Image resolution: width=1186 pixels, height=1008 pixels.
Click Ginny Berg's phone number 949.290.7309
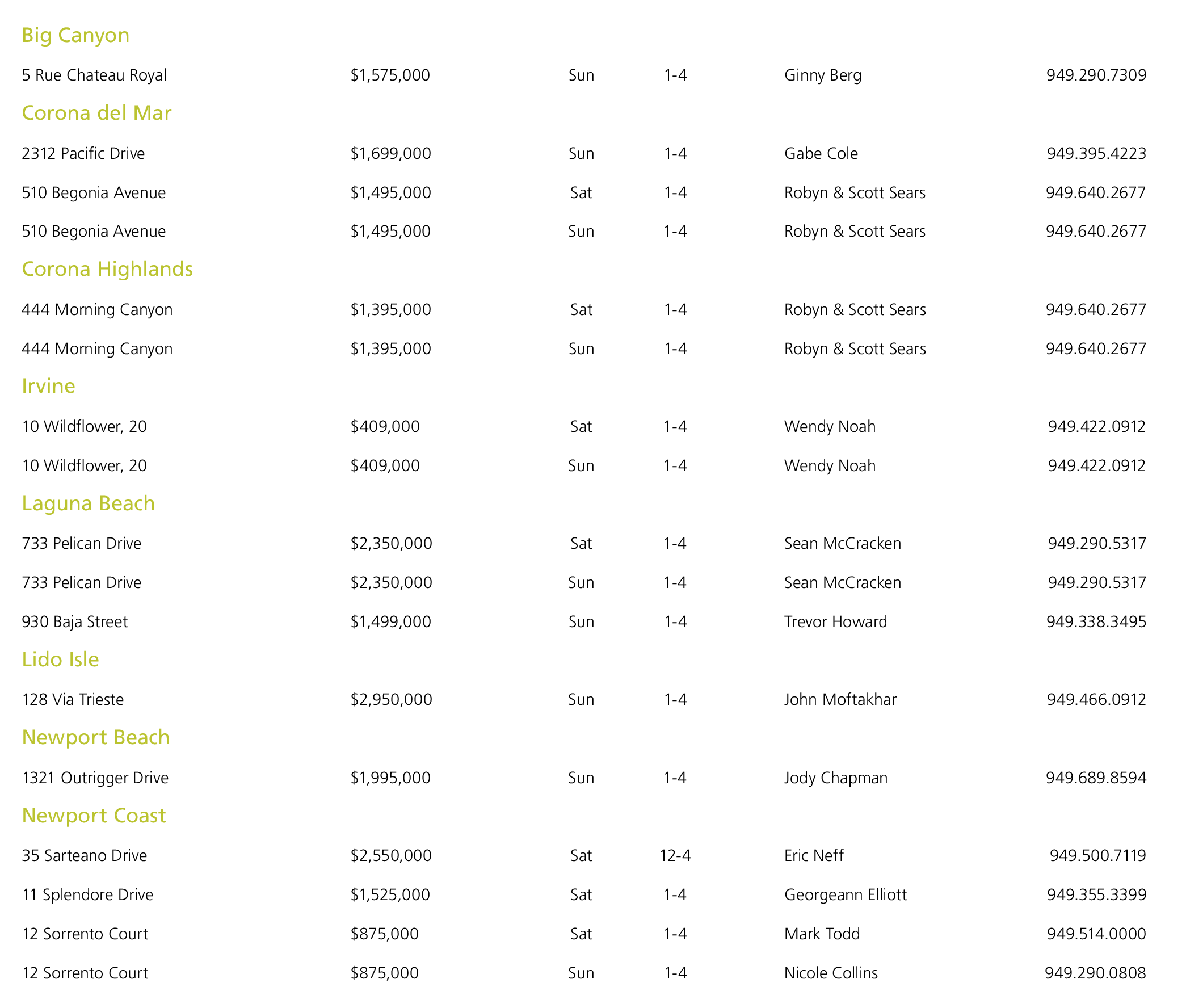tap(1095, 75)
